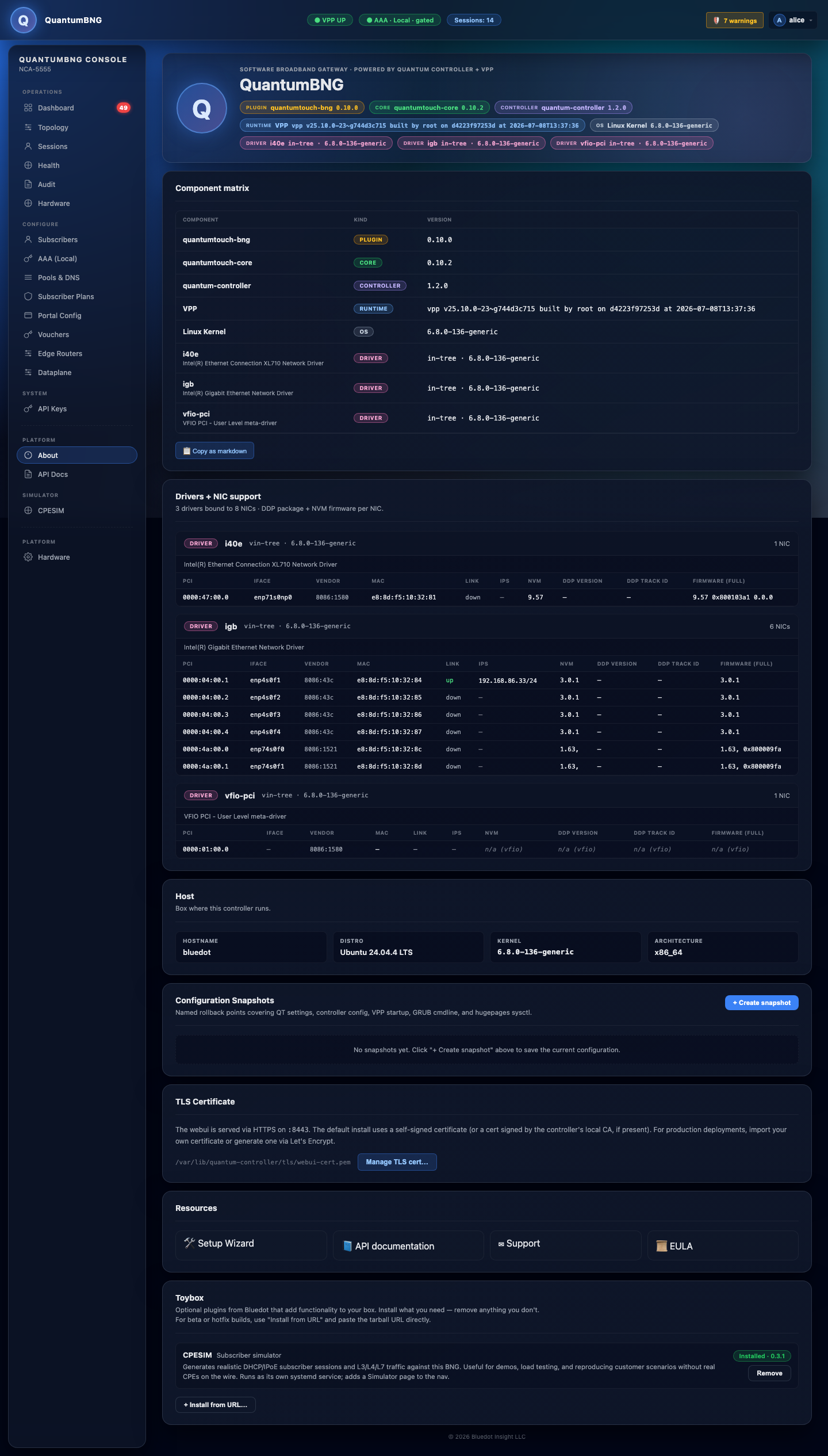Click the Sessions person icon

pyautogui.click(x=28, y=146)
